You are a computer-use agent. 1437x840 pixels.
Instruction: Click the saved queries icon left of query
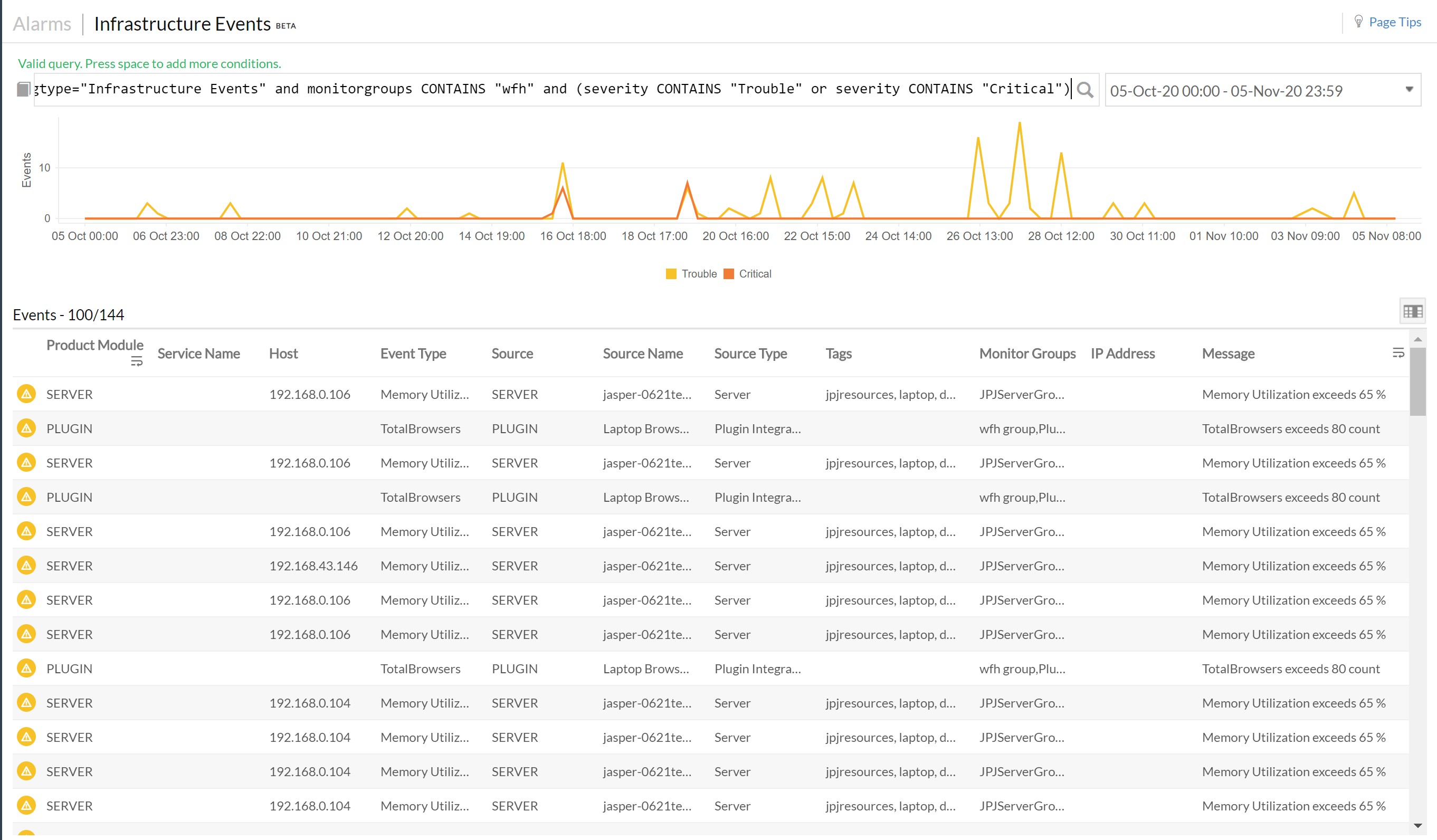click(23, 90)
